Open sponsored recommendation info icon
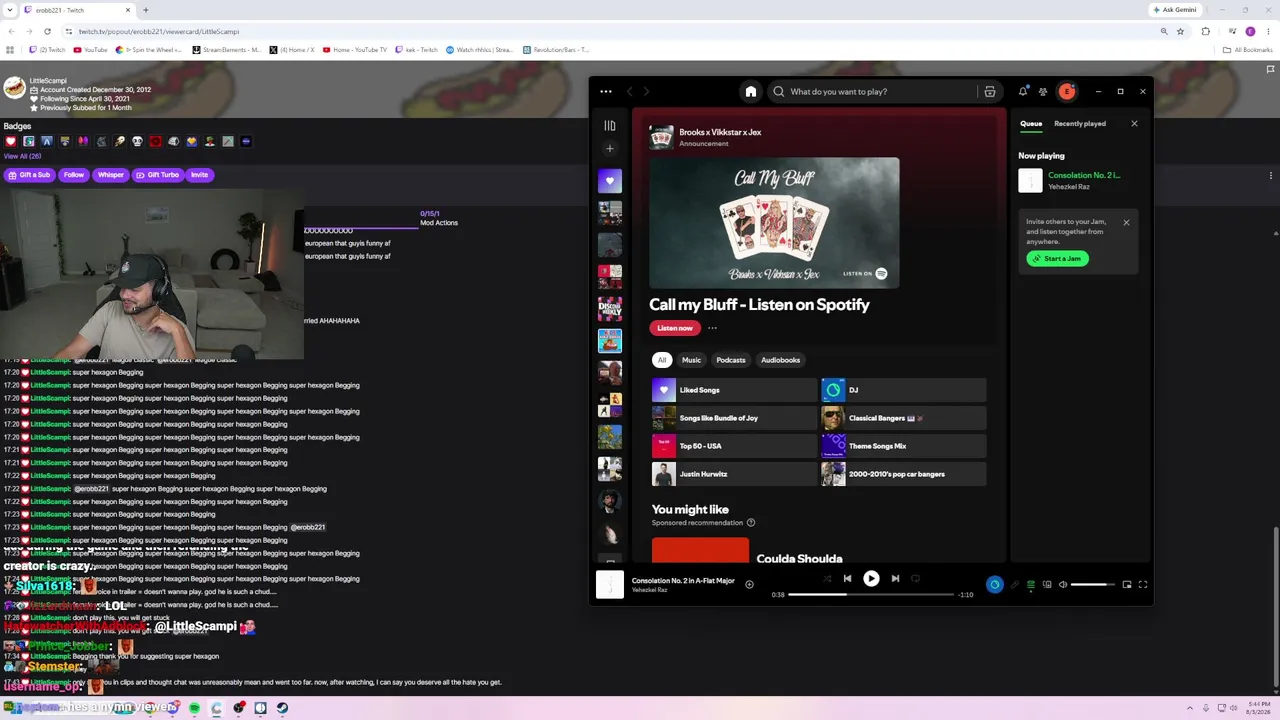 (751, 523)
